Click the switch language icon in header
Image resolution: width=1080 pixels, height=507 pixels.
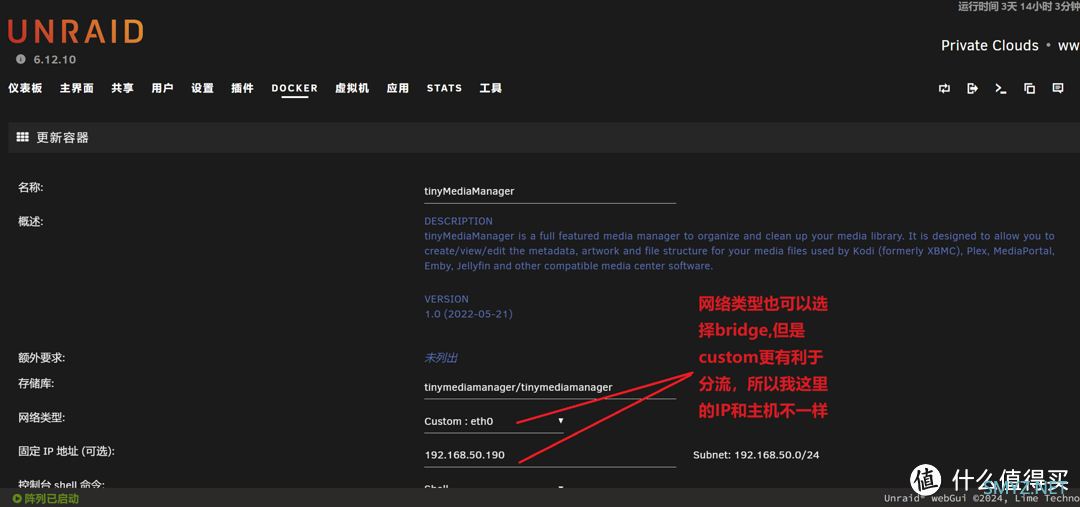(944, 88)
